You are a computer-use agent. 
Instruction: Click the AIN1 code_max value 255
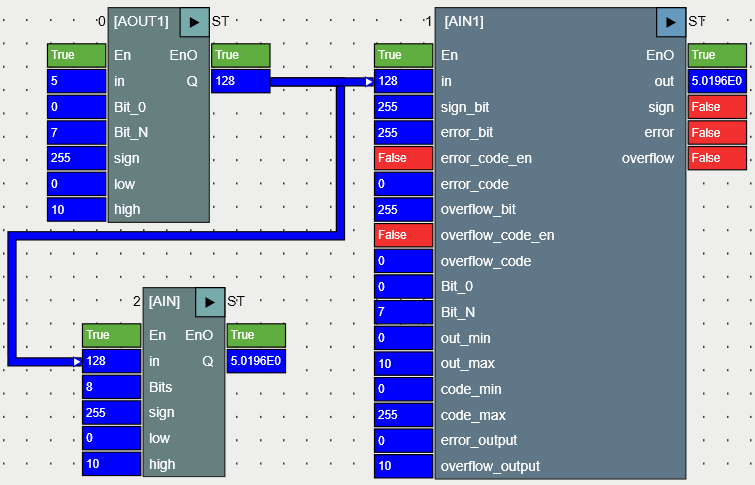click(x=403, y=415)
